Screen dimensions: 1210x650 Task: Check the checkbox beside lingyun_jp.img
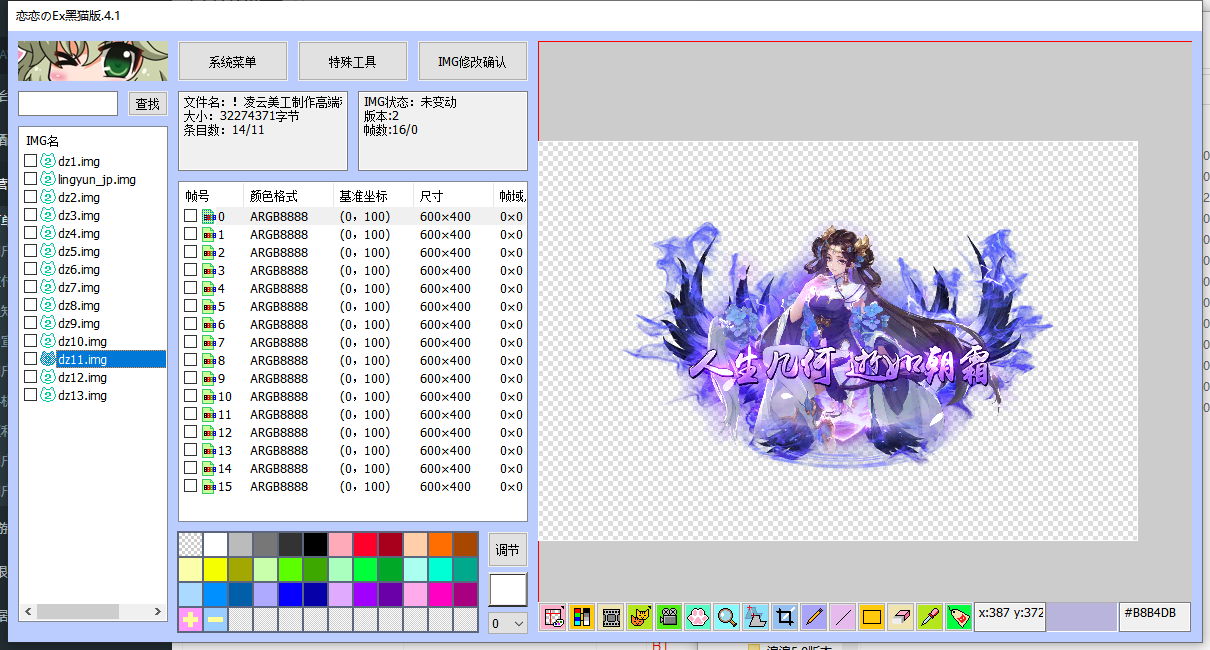click(28, 179)
